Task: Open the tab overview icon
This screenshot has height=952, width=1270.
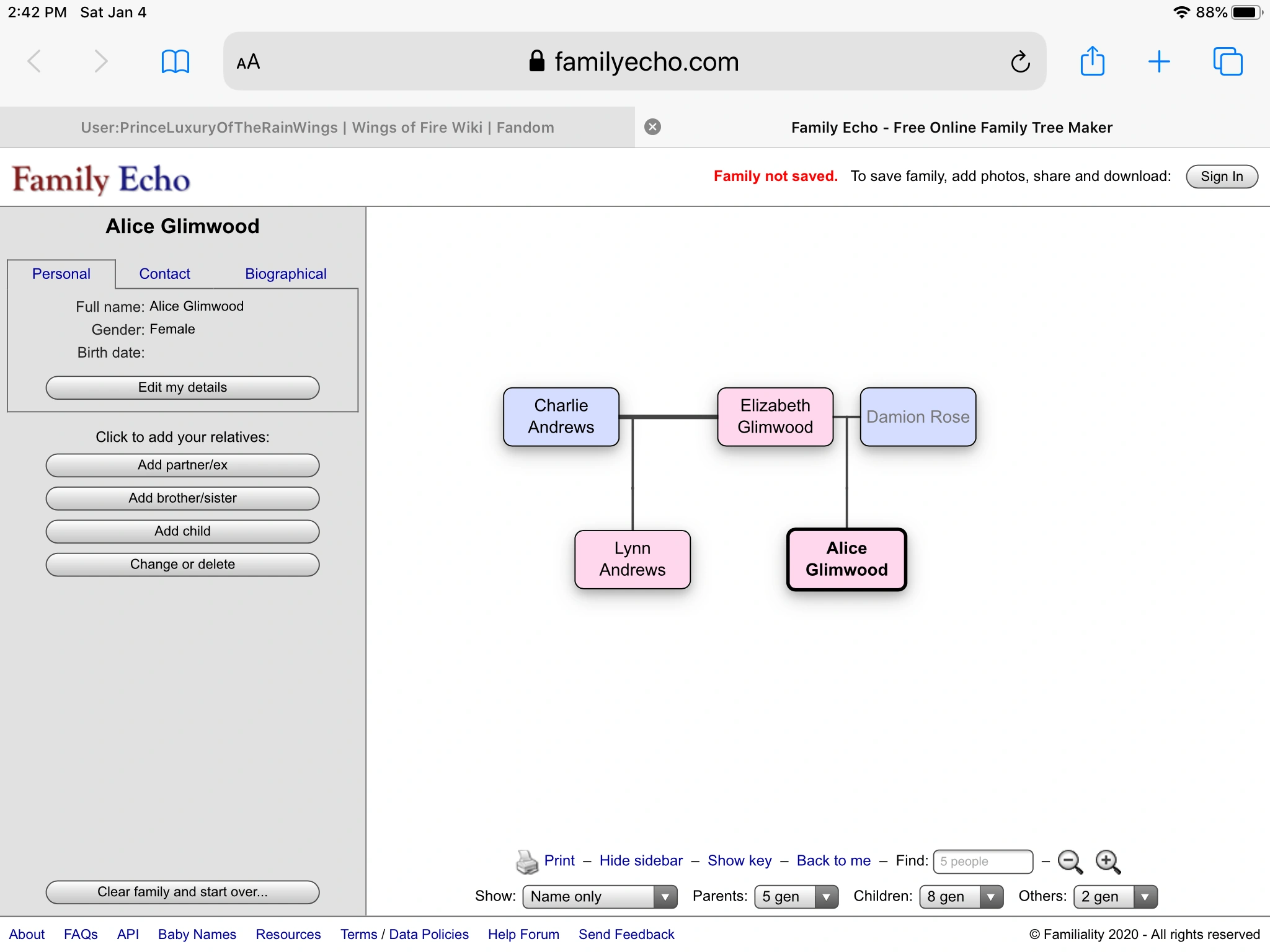Action: point(1227,62)
